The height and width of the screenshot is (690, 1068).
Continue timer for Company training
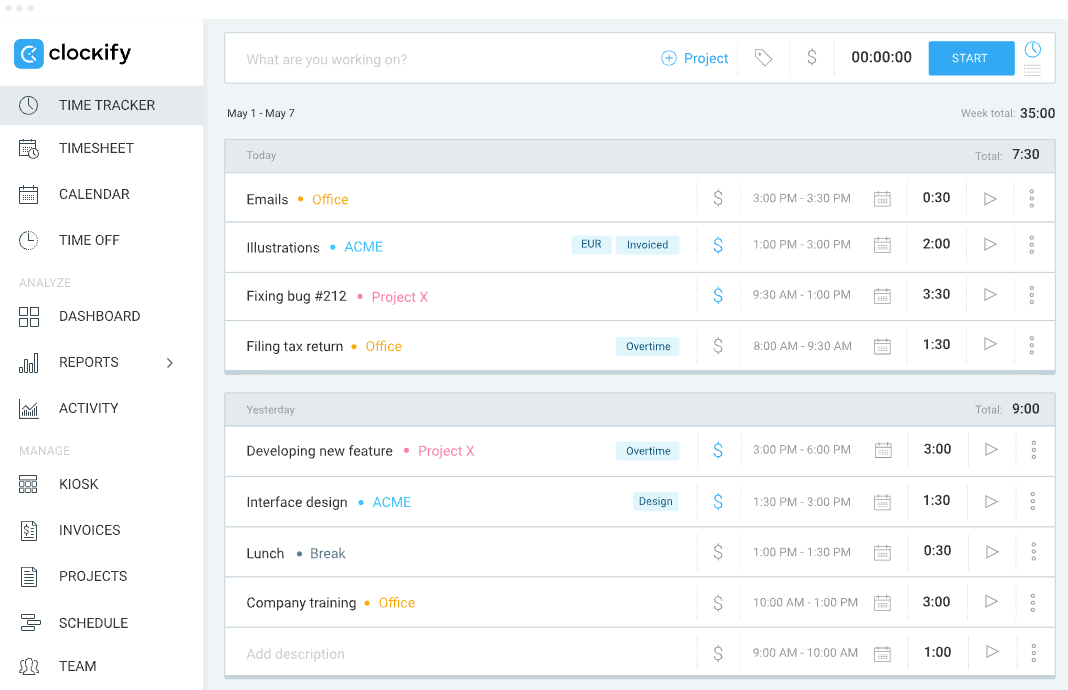[992, 601]
